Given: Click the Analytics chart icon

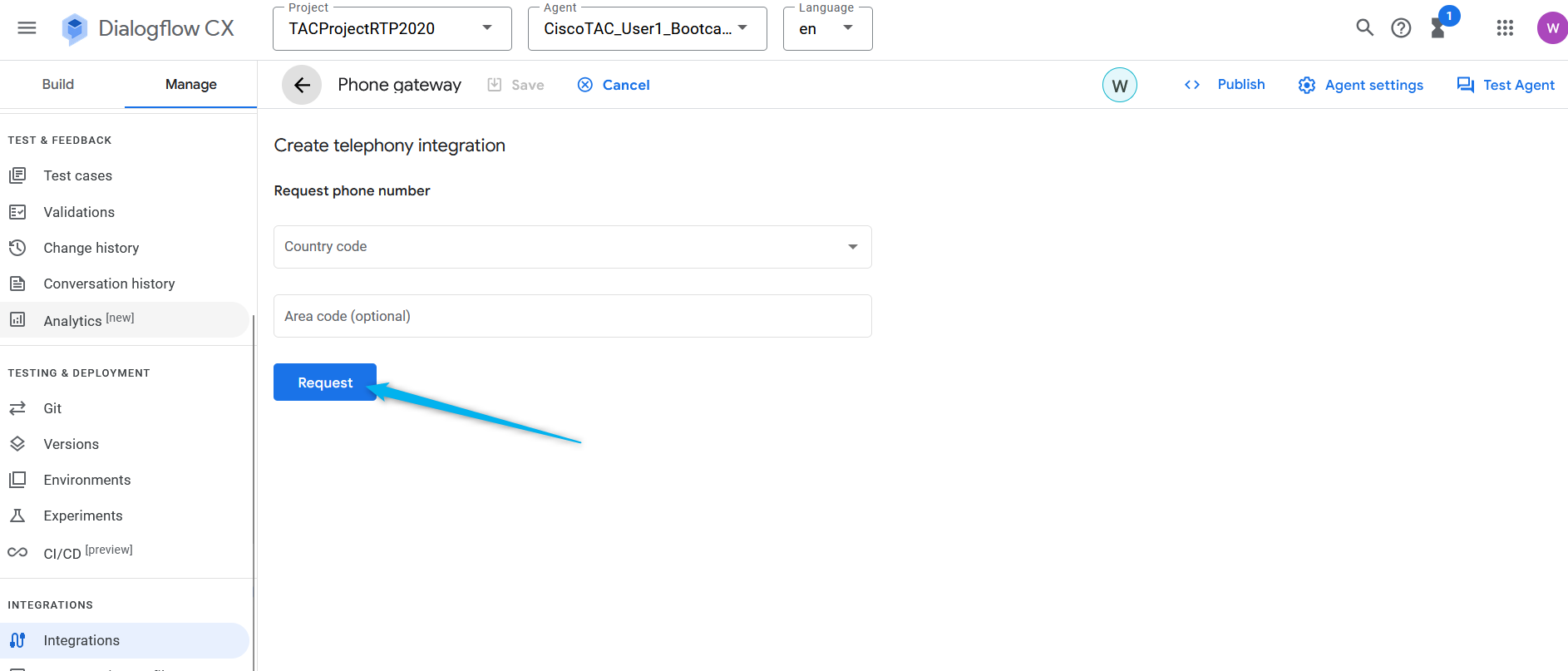Looking at the screenshot, I should [x=17, y=319].
